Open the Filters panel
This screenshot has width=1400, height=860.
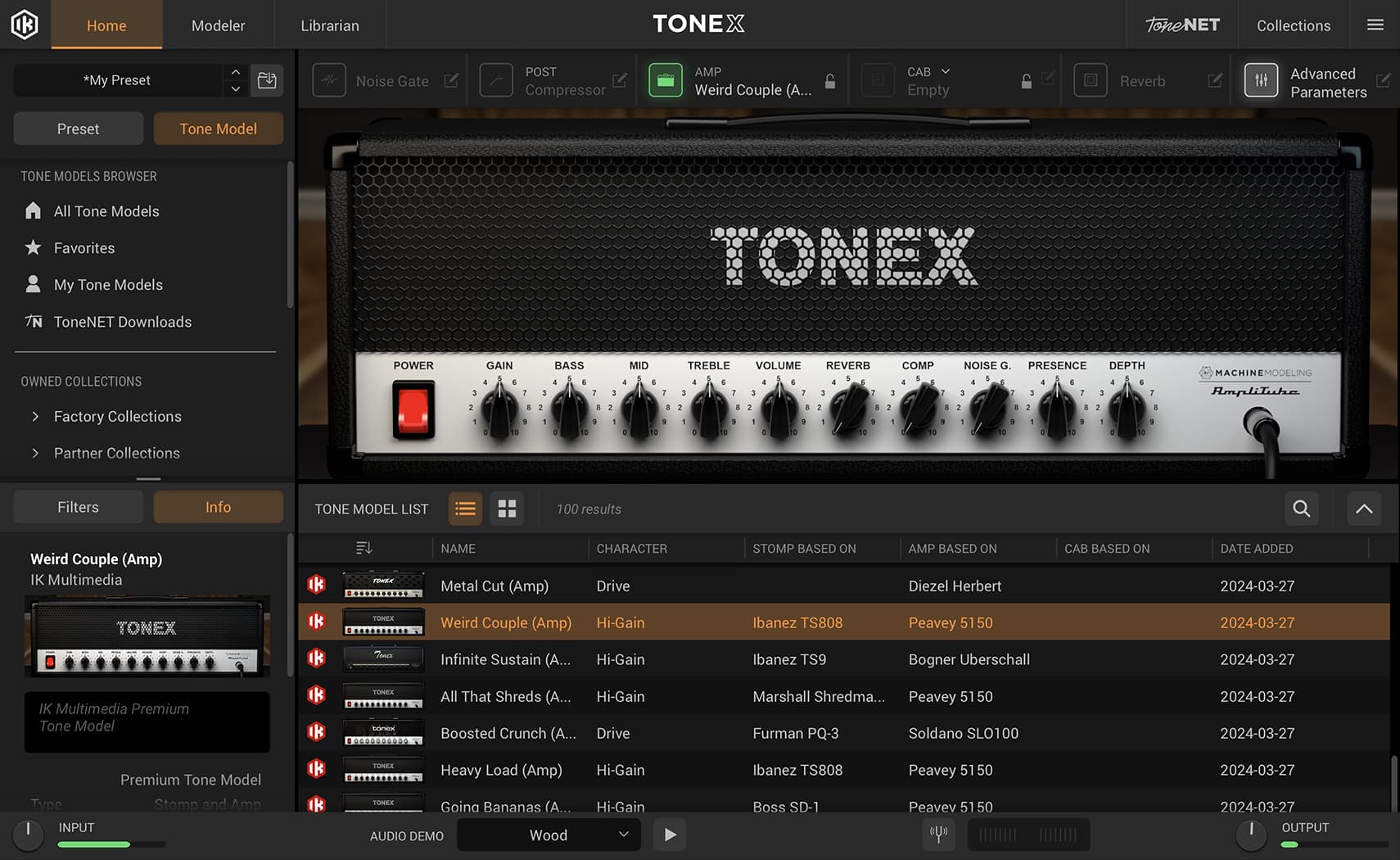(78, 507)
